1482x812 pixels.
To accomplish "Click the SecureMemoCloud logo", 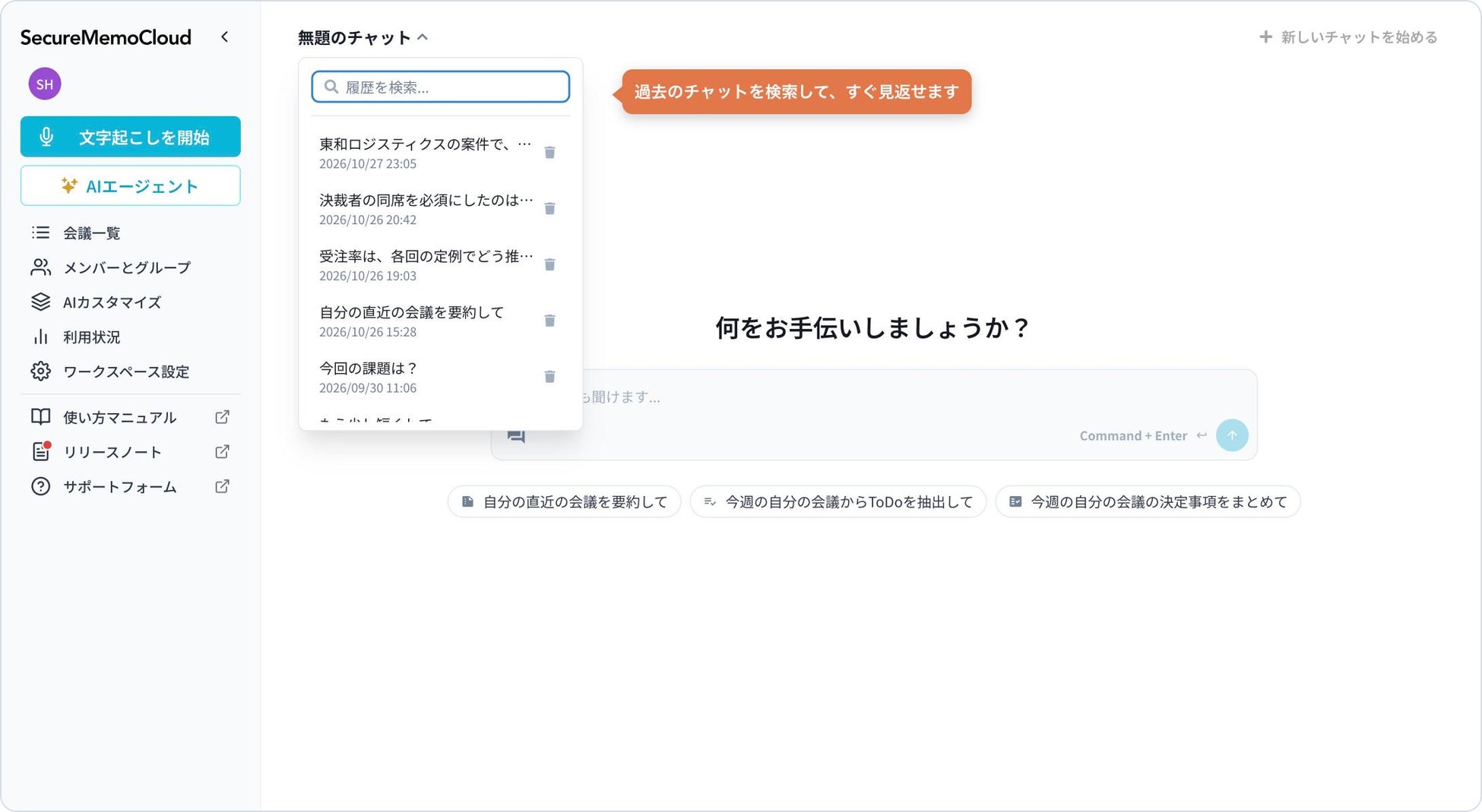I will coord(106,37).
